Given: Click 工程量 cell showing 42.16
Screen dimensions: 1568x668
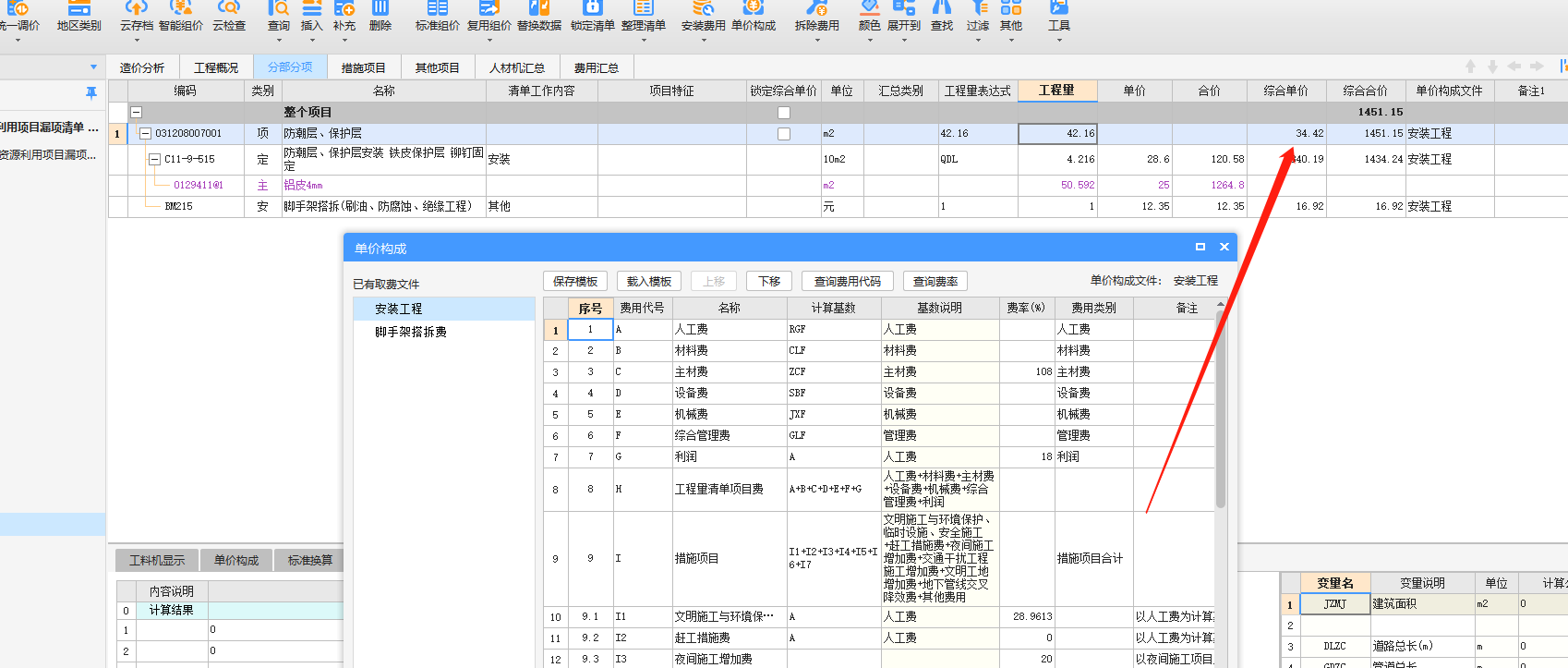Looking at the screenshot, I should (x=1057, y=134).
